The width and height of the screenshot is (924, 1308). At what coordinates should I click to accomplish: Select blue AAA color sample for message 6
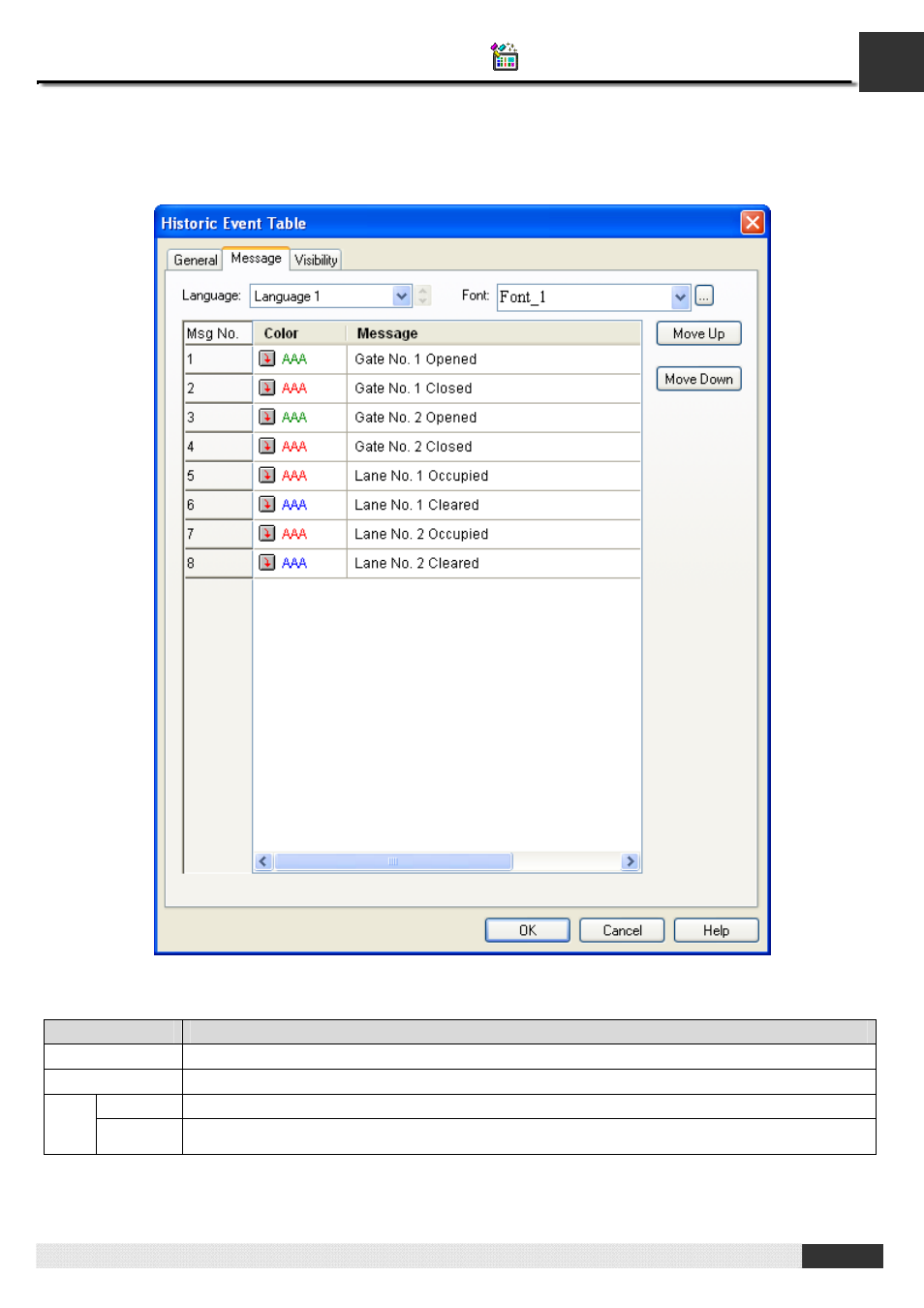coord(294,505)
